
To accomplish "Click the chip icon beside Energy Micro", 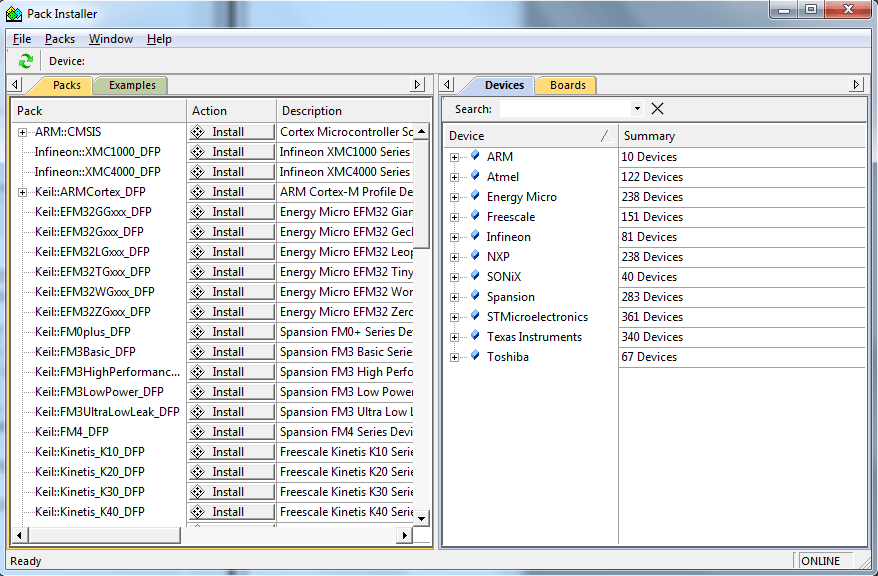I will click(x=475, y=196).
